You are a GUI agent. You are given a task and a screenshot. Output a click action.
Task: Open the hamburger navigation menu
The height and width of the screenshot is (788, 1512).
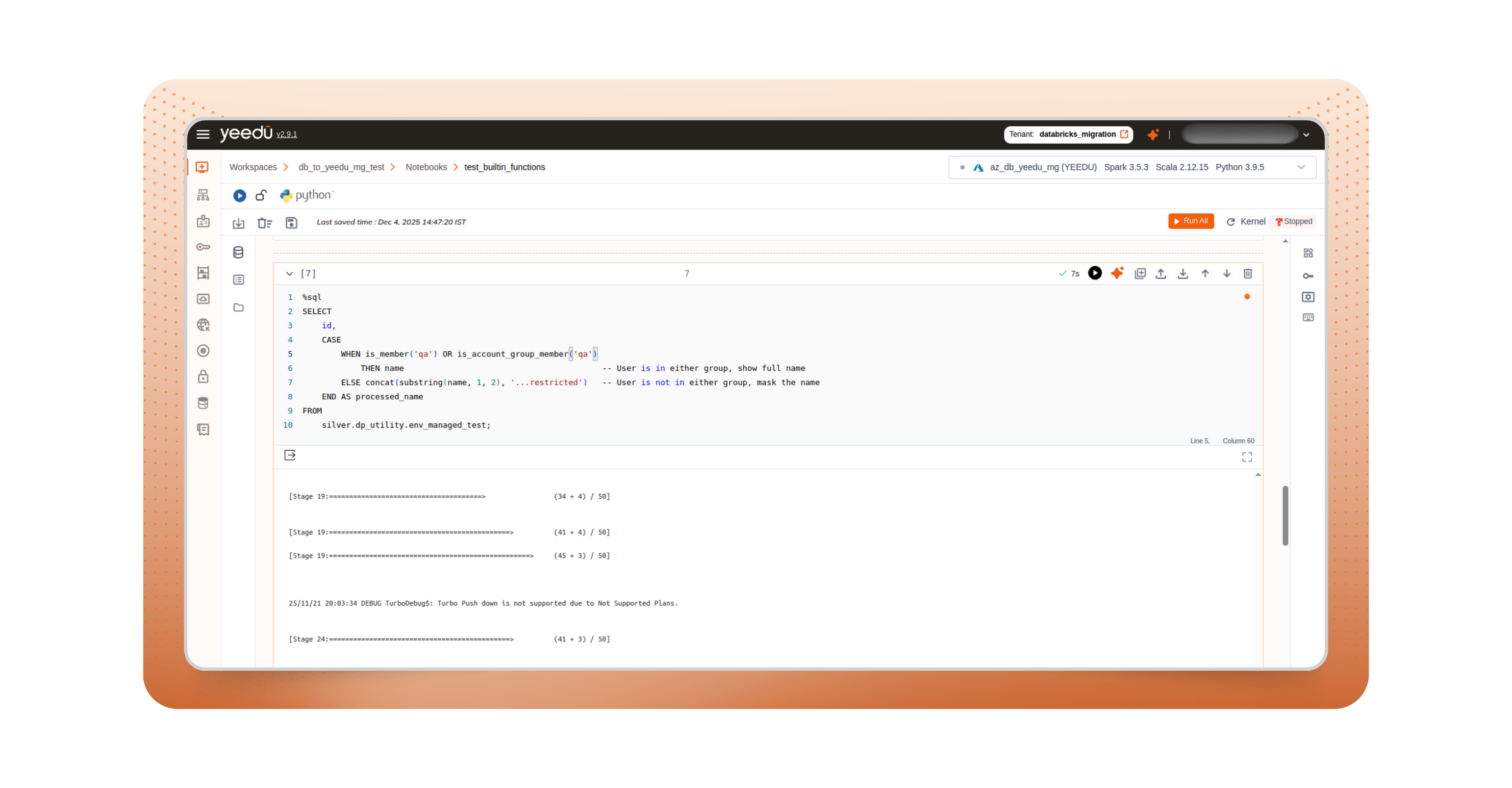point(203,134)
